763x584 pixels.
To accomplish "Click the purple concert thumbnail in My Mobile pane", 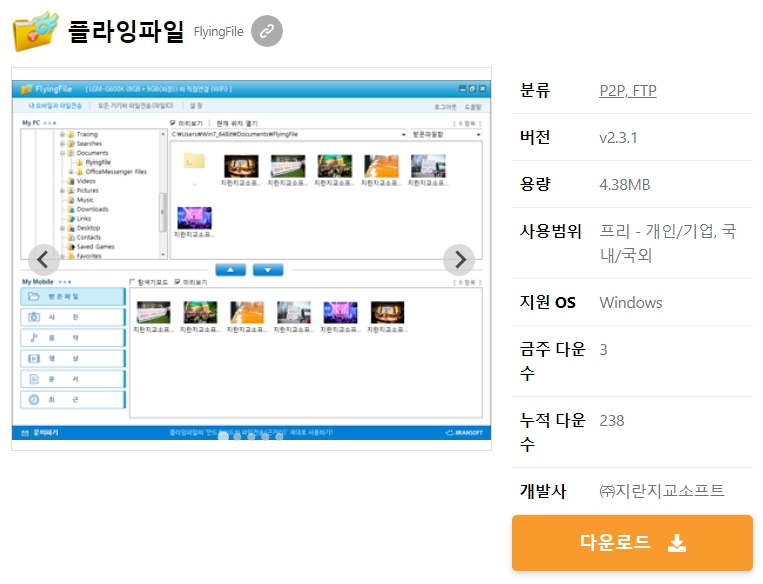I will (340, 312).
